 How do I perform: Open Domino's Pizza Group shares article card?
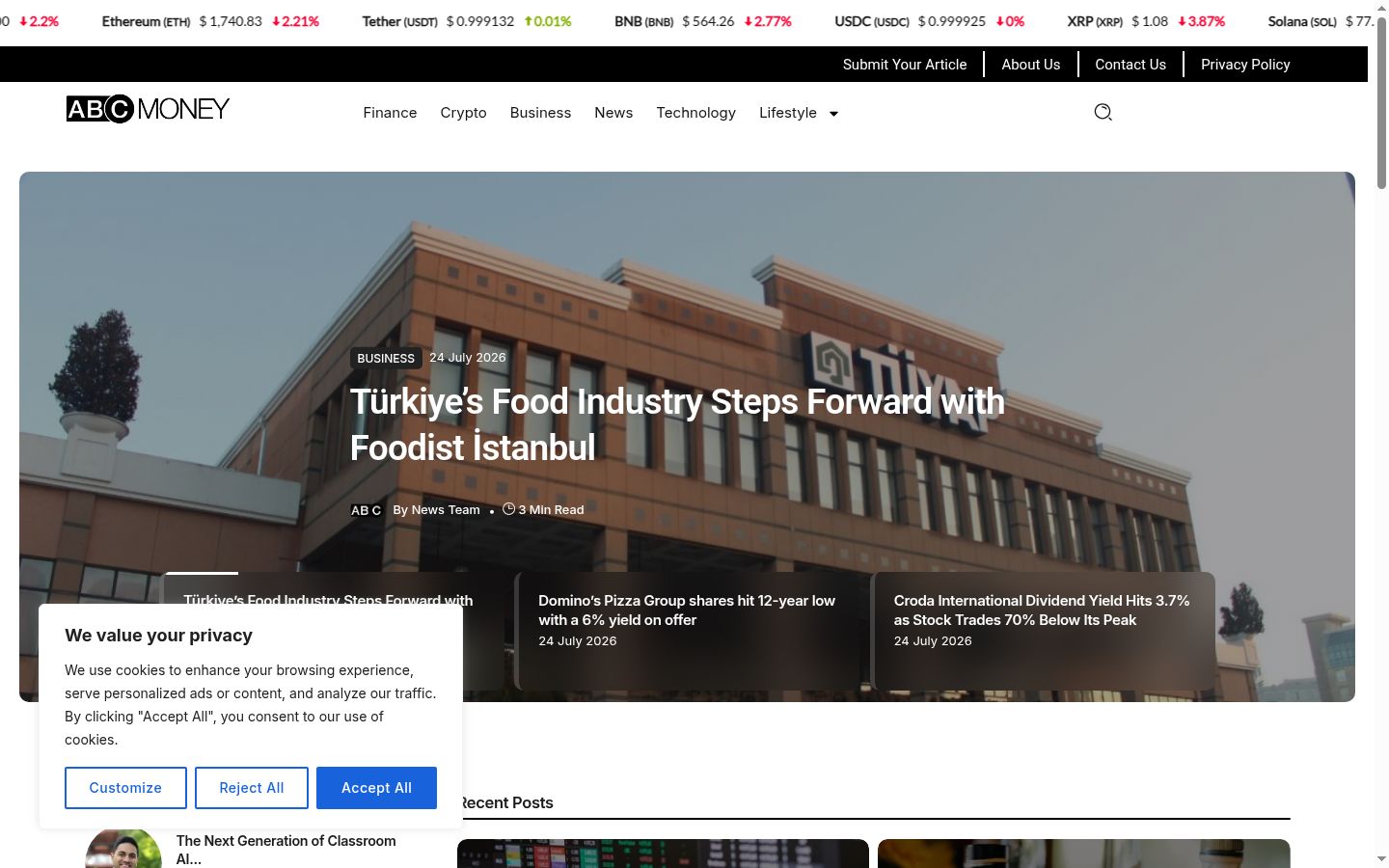point(688,631)
